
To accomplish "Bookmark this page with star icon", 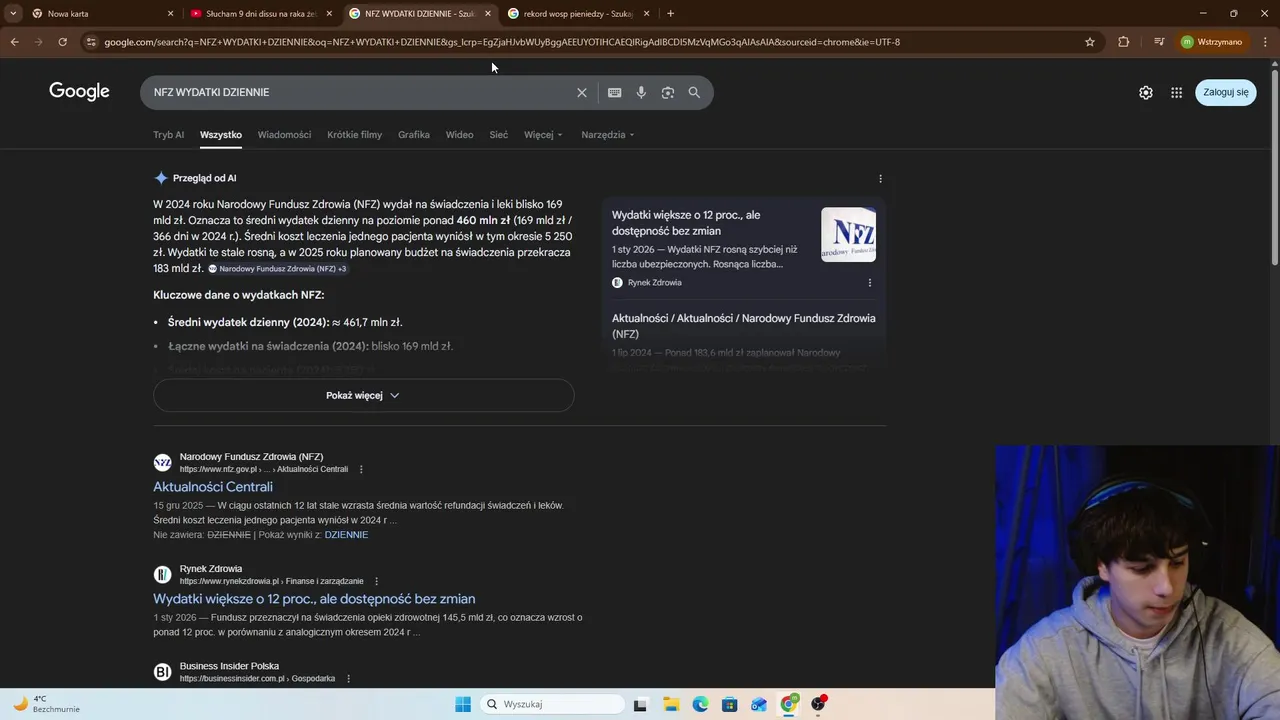I will [1090, 42].
